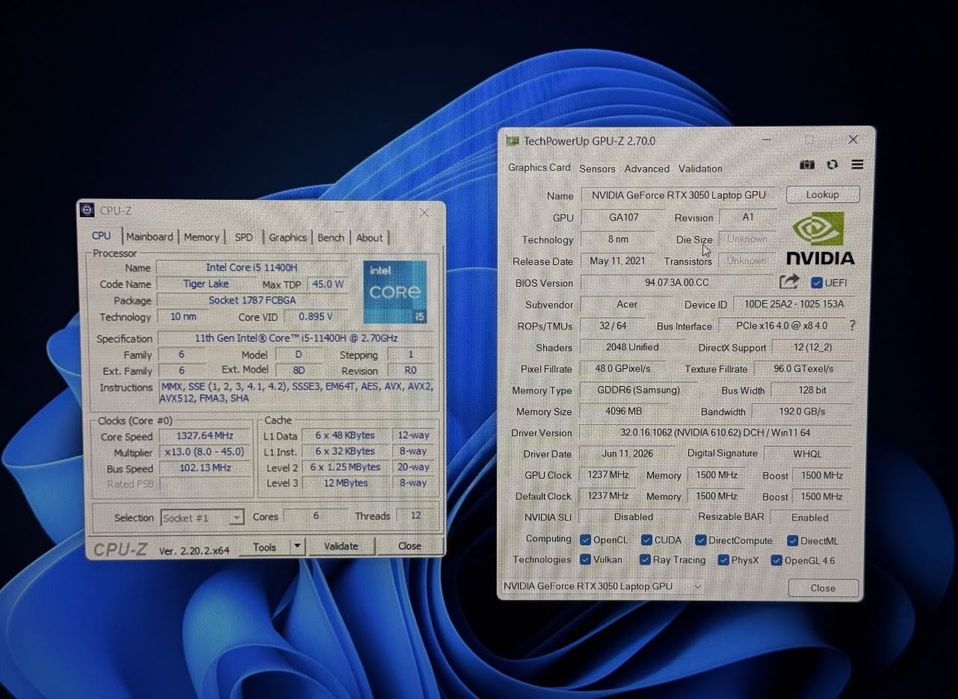Viewport: 958px width, 699px height.
Task: Click the BIOS share export icon
Action: [789, 281]
